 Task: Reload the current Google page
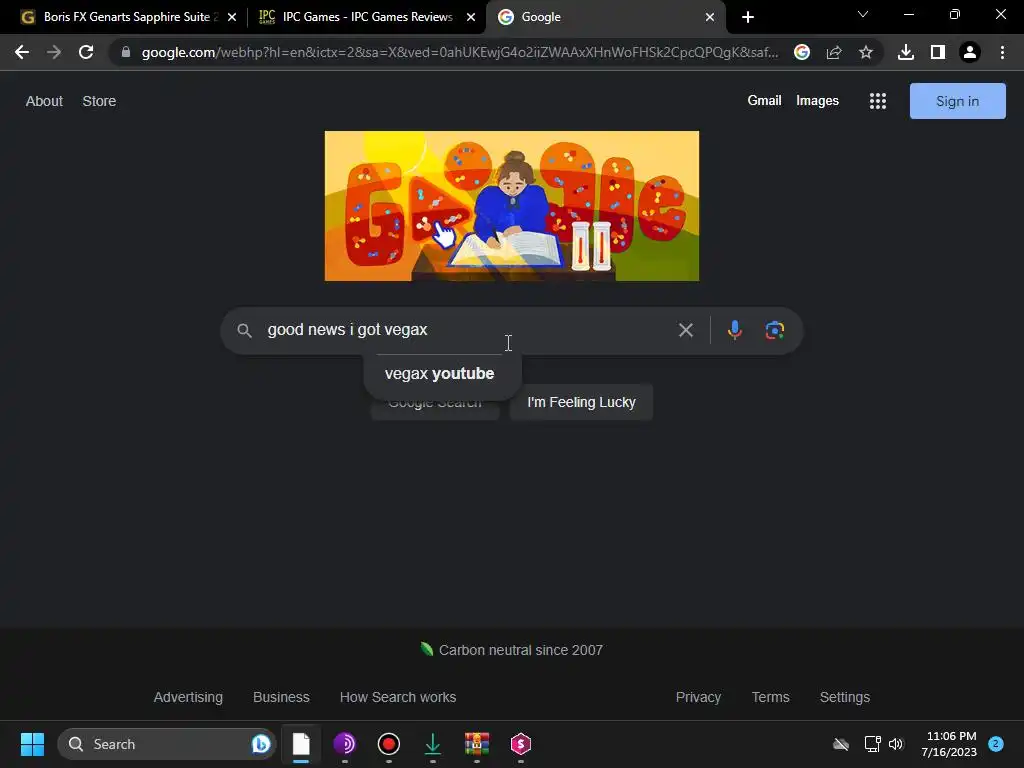(x=86, y=52)
